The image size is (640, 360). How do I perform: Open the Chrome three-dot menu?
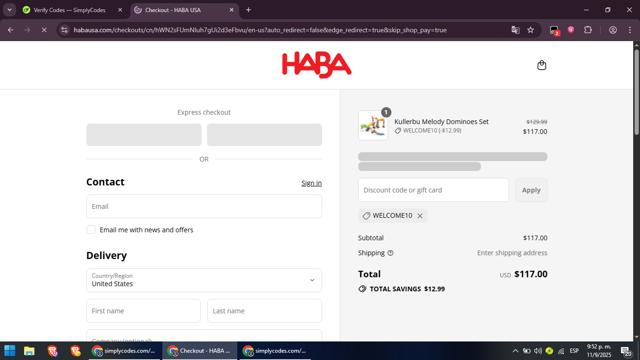629,30
